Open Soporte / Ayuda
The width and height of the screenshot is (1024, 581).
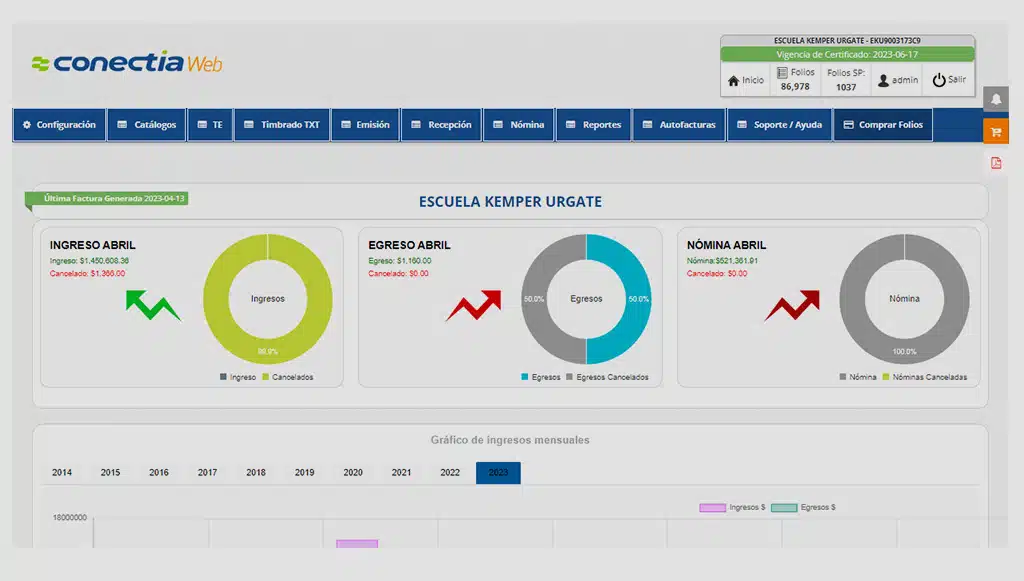pyautogui.click(x=777, y=125)
